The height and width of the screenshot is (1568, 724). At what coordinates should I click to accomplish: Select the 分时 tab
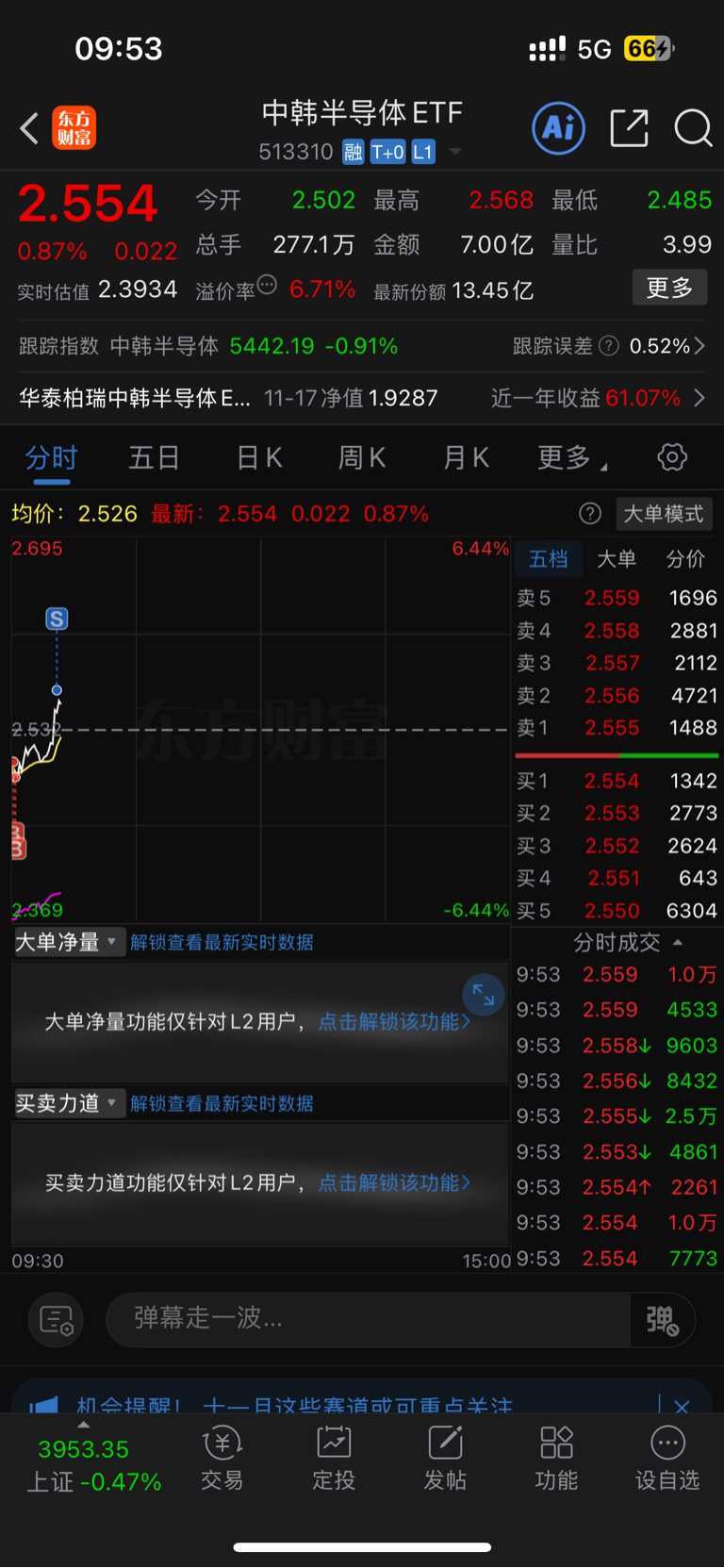tap(51, 458)
